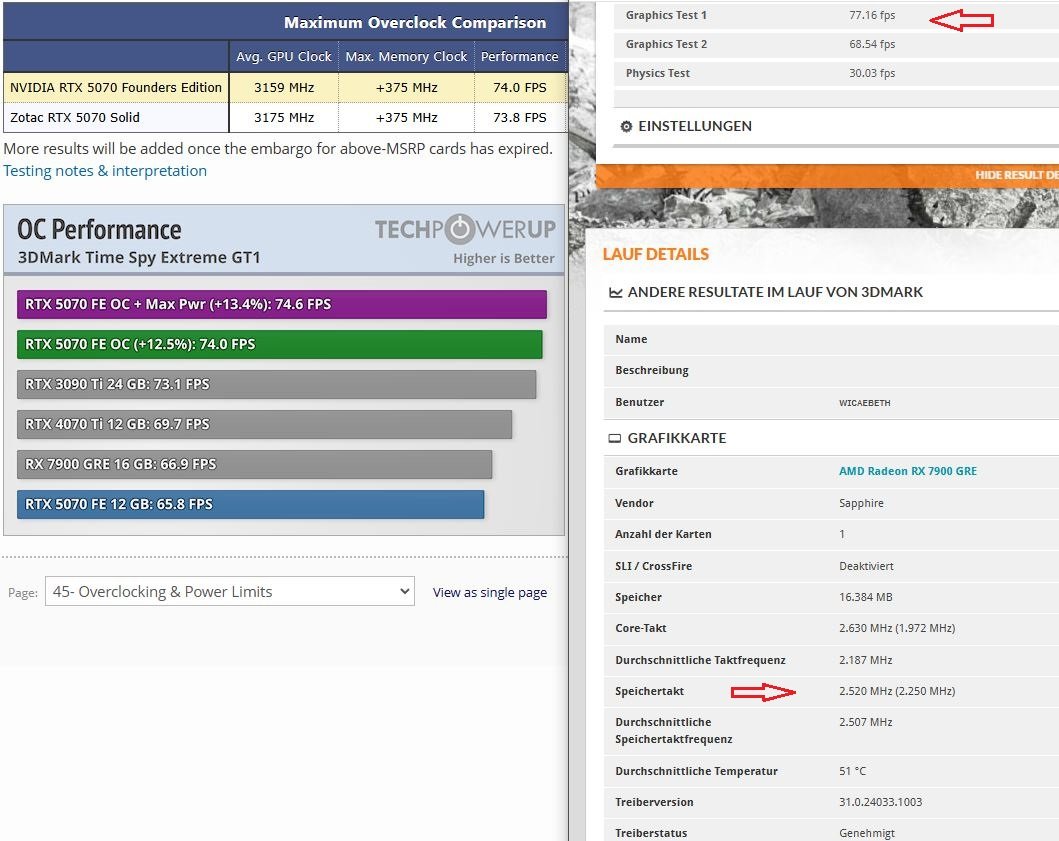Click the blue RTX 5070 FE 12 GB bar
1059x841 pixels.
pos(251,504)
